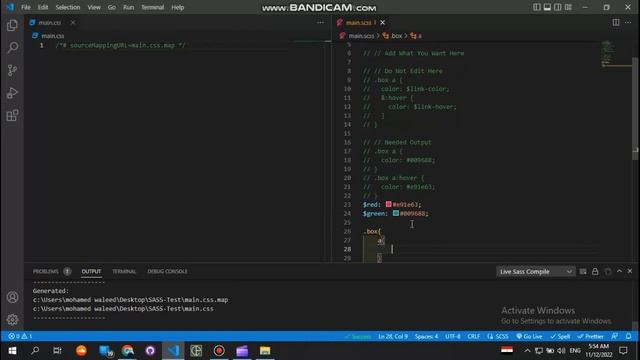Close the bottom panel

(630, 271)
